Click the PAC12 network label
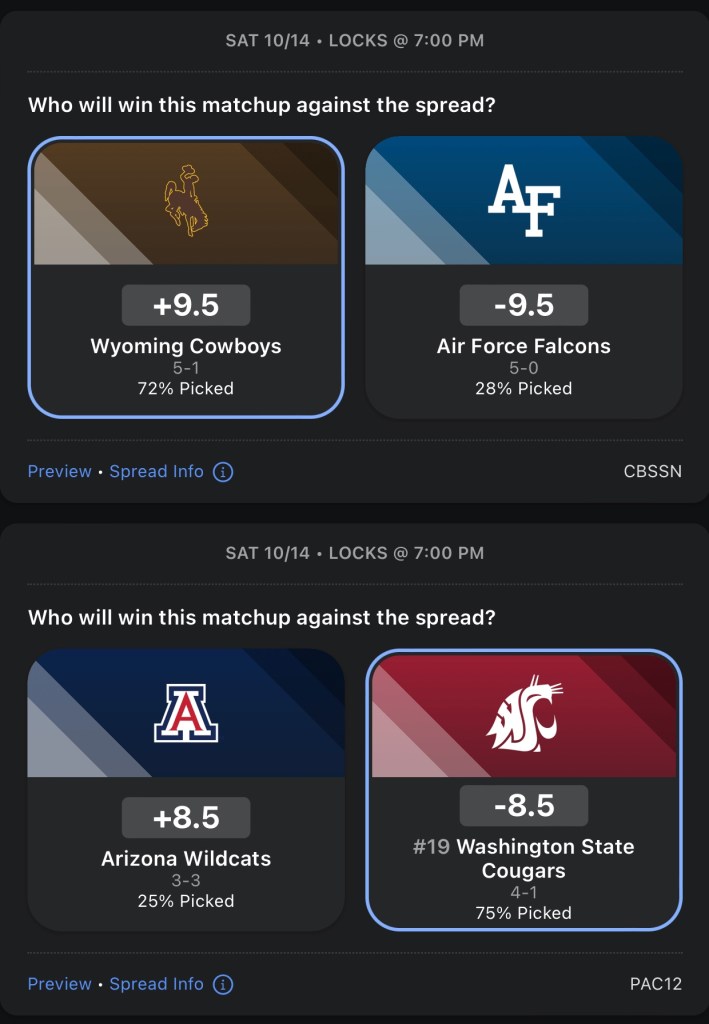The image size is (709, 1024). pos(655,984)
